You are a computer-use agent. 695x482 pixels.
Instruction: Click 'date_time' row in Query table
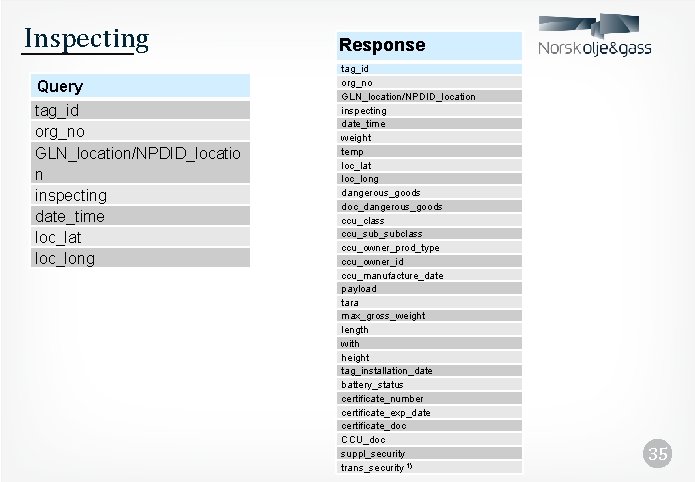coord(140,216)
